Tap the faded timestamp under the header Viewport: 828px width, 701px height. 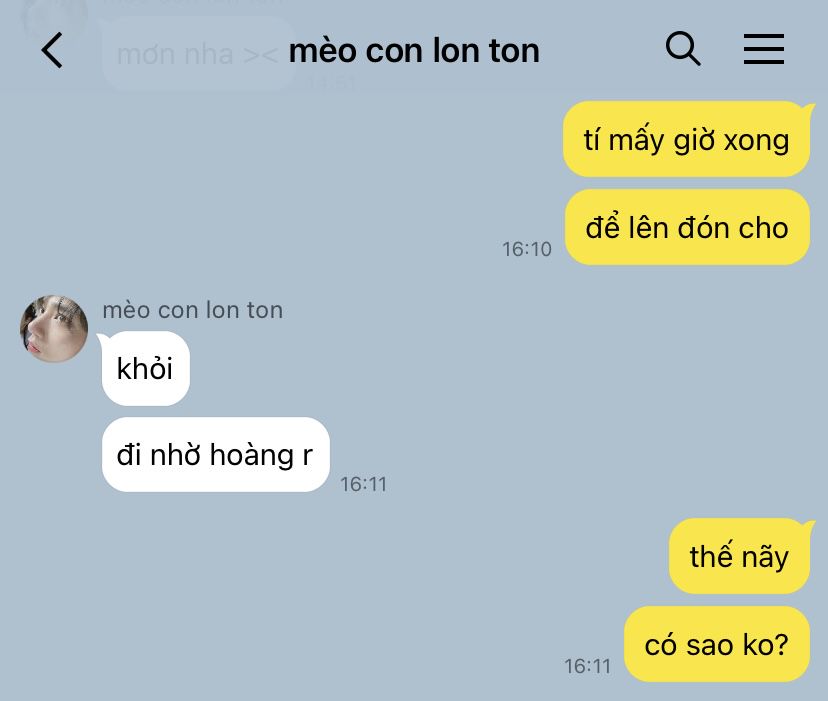(329, 82)
